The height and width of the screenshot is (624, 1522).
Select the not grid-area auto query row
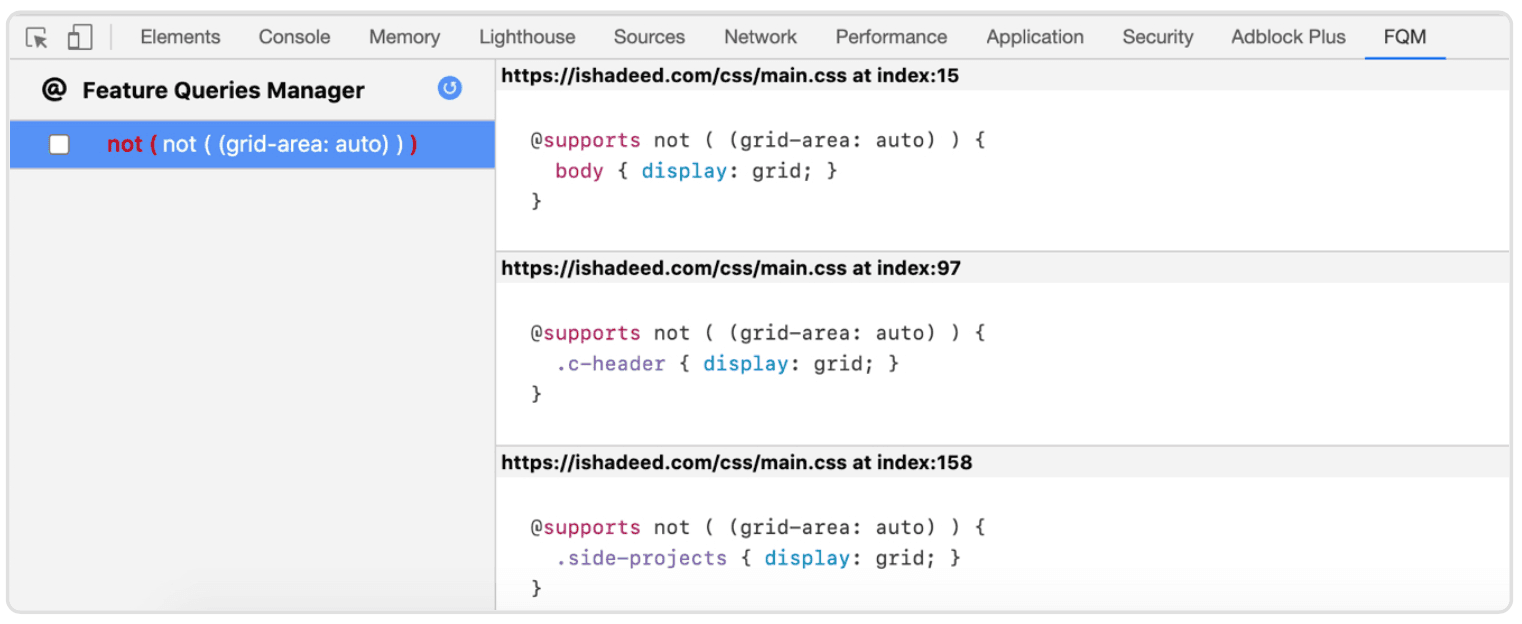pos(262,144)
